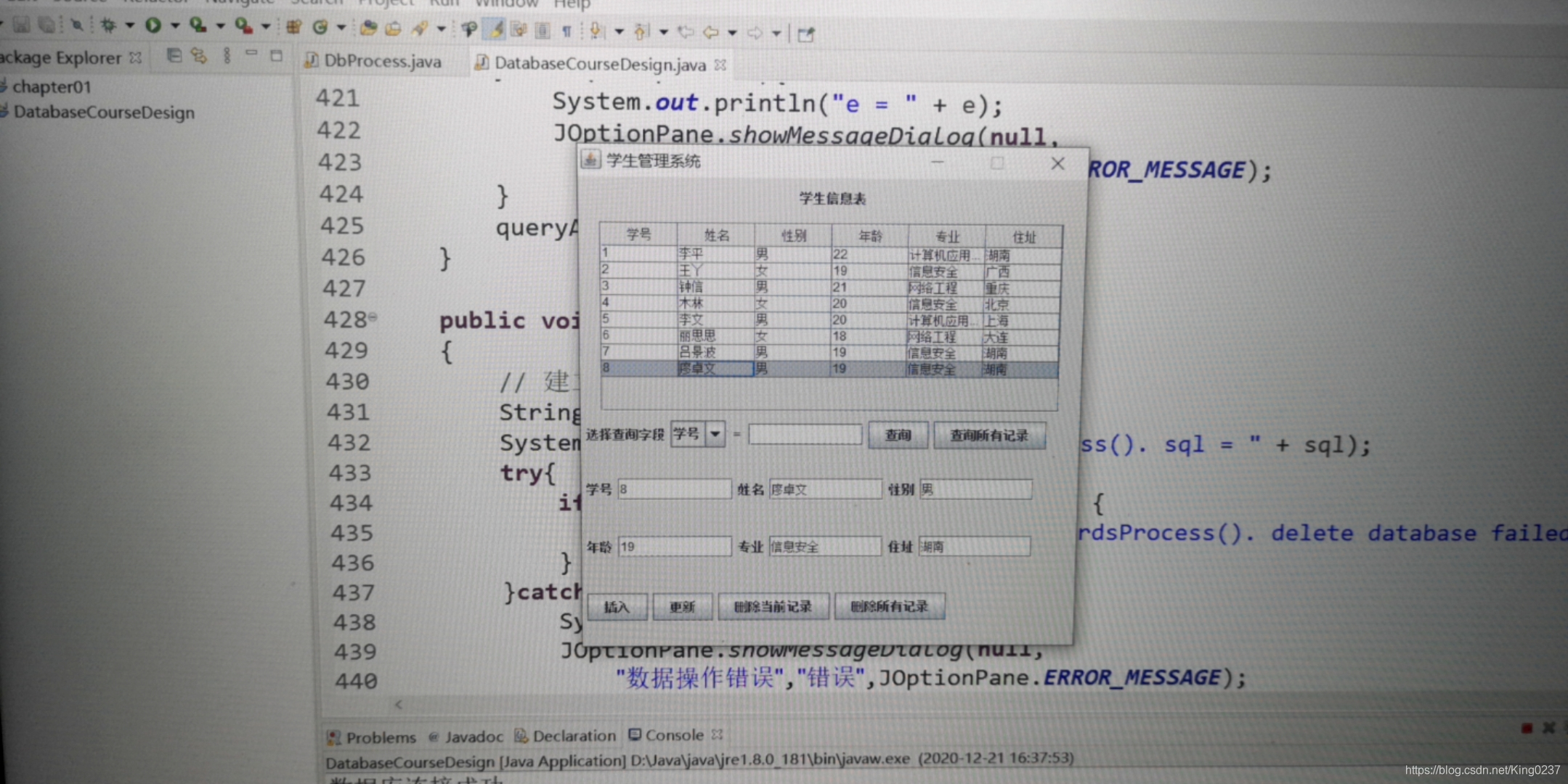1568x784 pixels.
Task: Click the Toggle Breadcrumb icon
Action: (469, 29)
